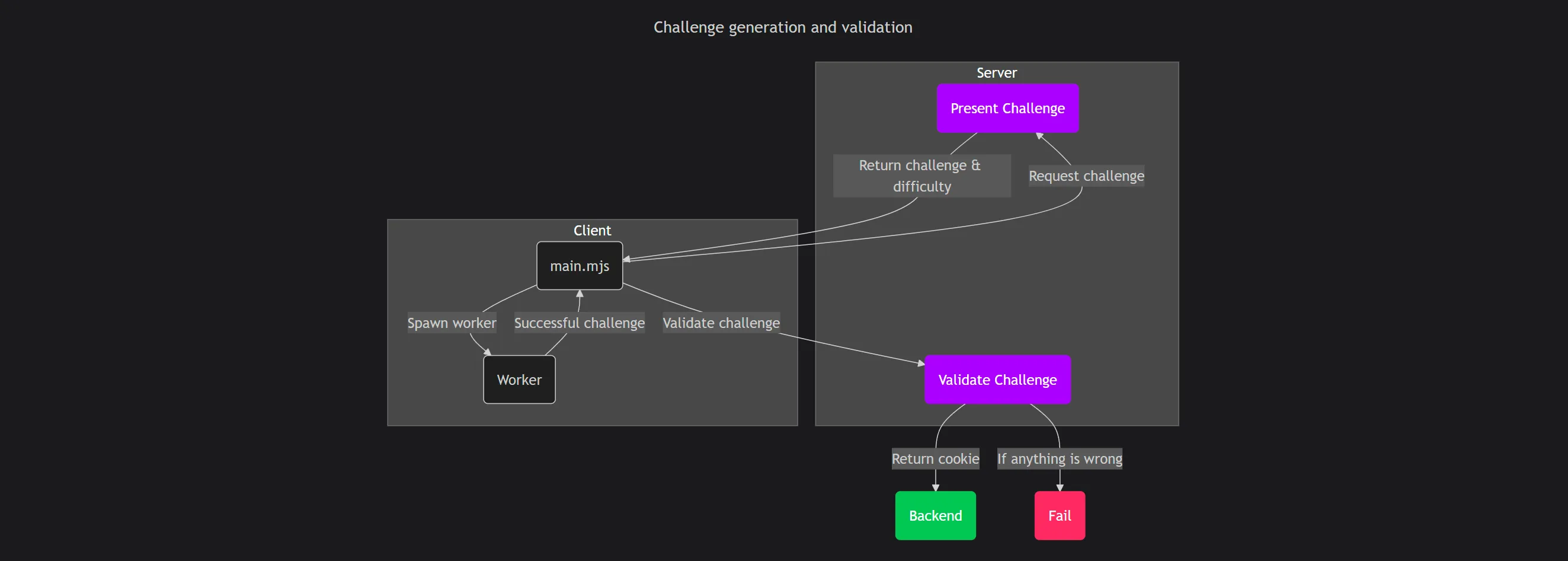Screen dimensions: 1568x561
Task: Click the "Request challenge" edge label
Action: (x=1086, y=176)
